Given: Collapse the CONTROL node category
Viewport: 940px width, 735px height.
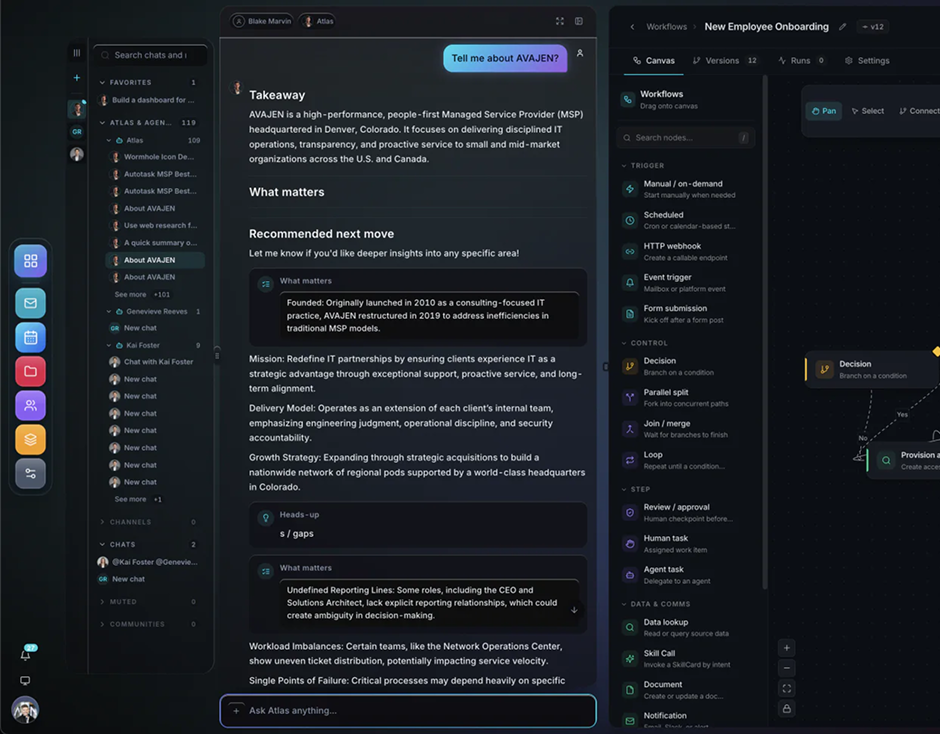Looking at the screenshot, I should click(x=624, y=344).
